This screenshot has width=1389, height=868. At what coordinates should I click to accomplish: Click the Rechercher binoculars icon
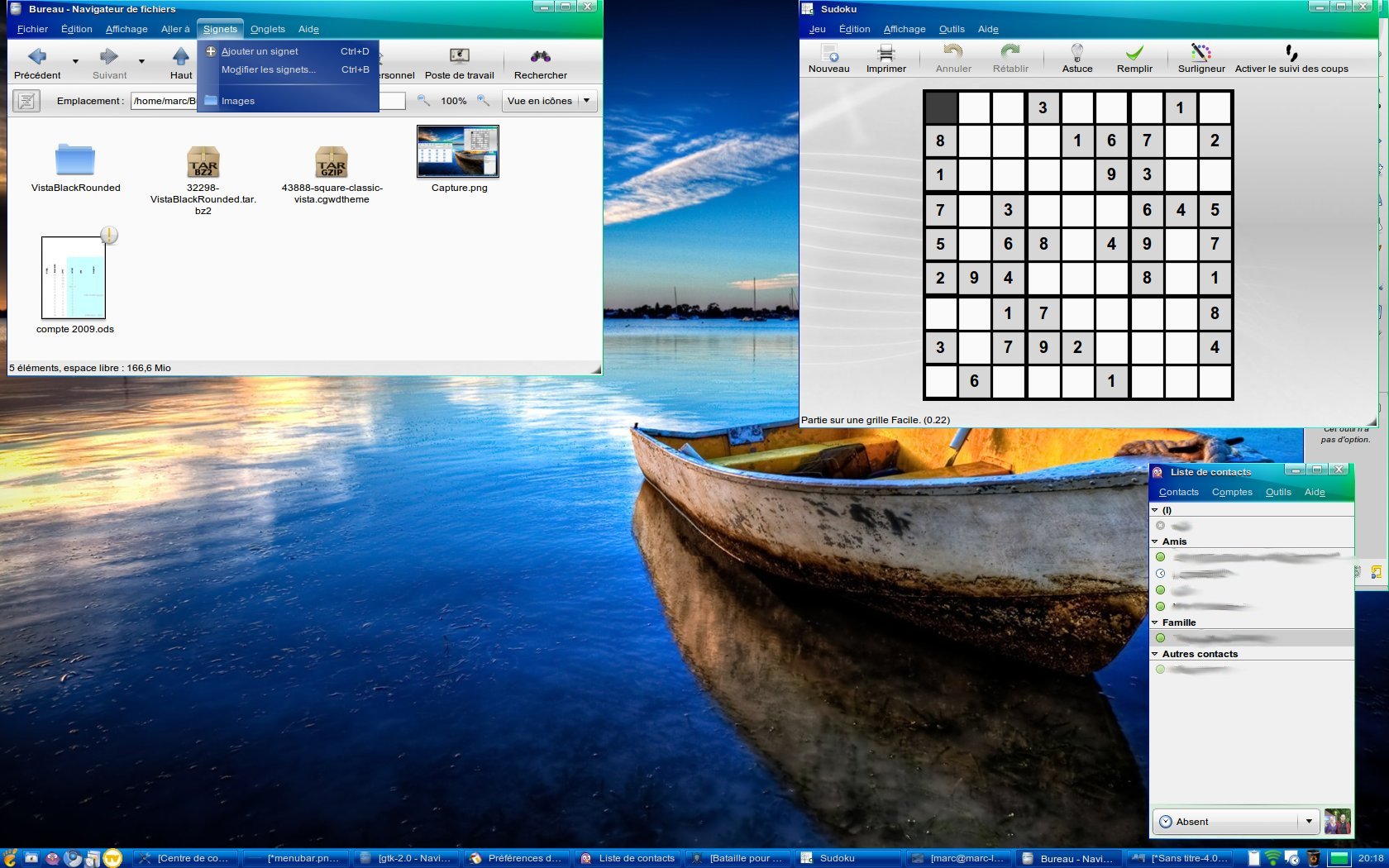(541, 56)
